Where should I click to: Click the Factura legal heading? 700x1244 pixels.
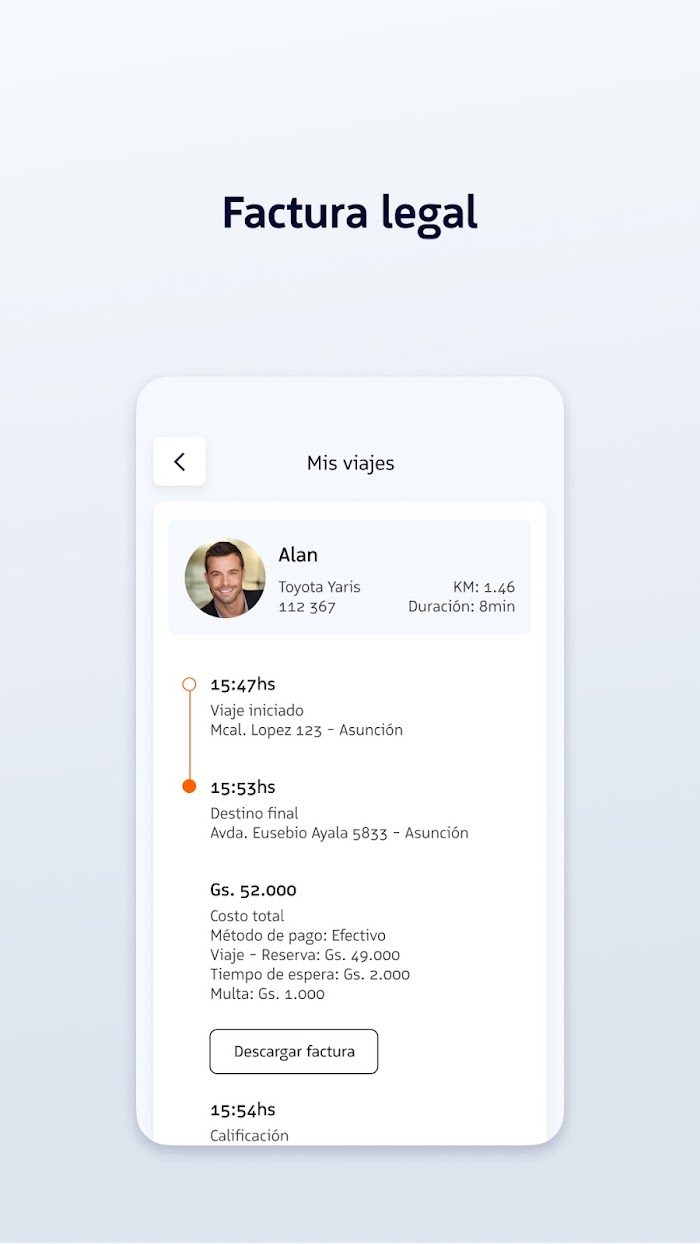pyautogui.click(x=350, y=213)
